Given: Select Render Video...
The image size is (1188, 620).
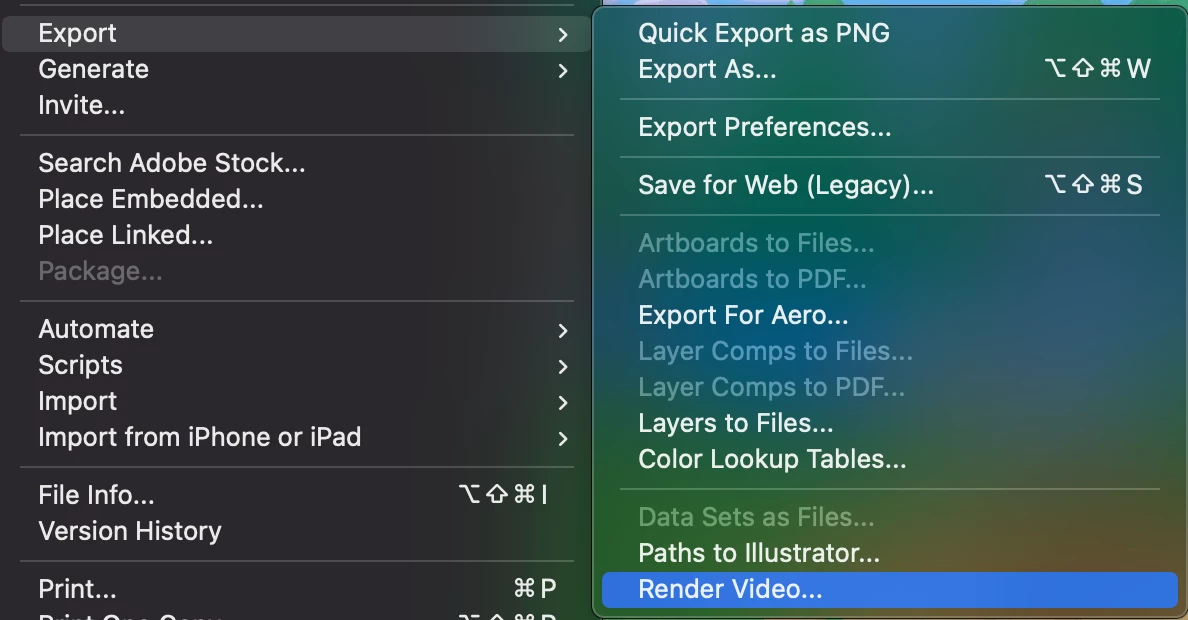Looking at the screenshot, I should pos(889,590).
